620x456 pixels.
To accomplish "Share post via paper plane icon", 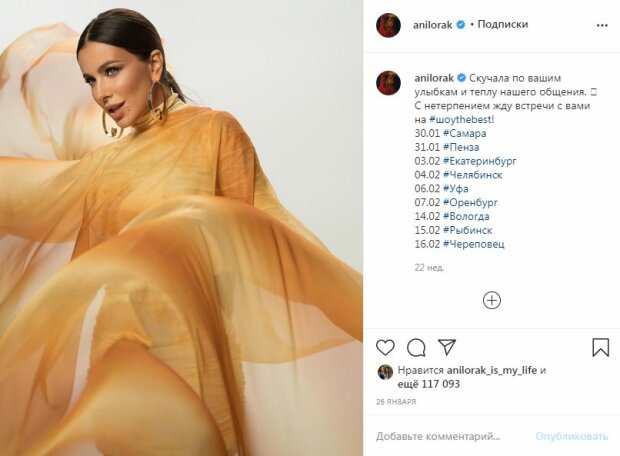I will pos(447,347).
